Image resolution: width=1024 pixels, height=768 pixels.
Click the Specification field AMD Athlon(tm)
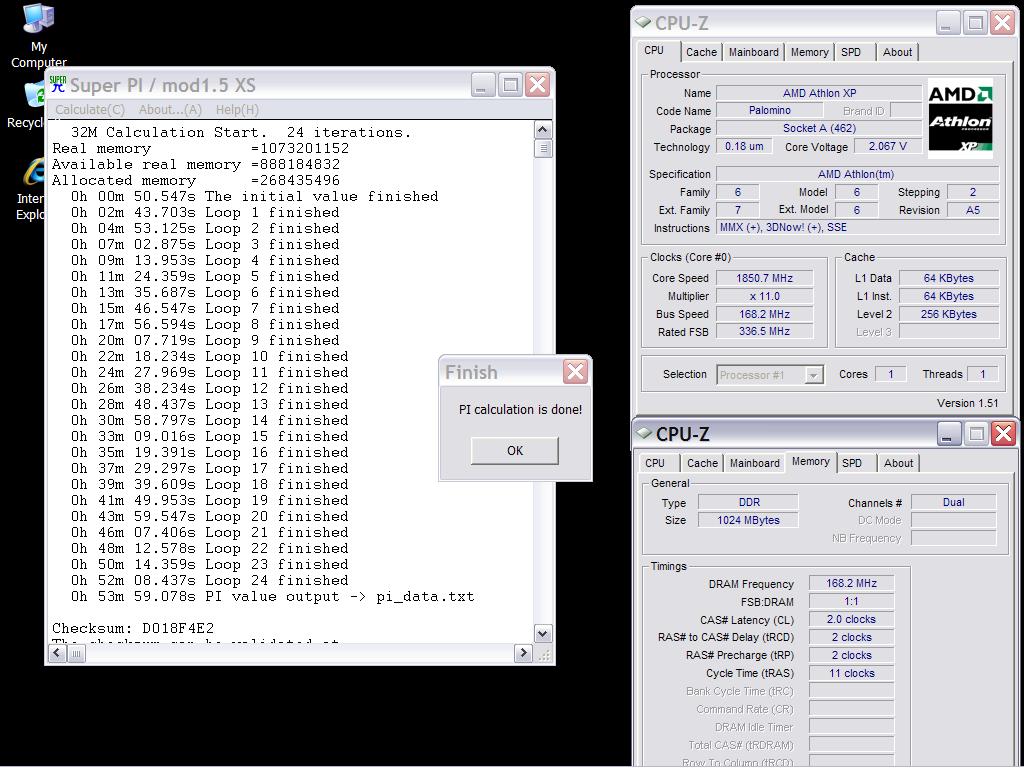[857, 174]
